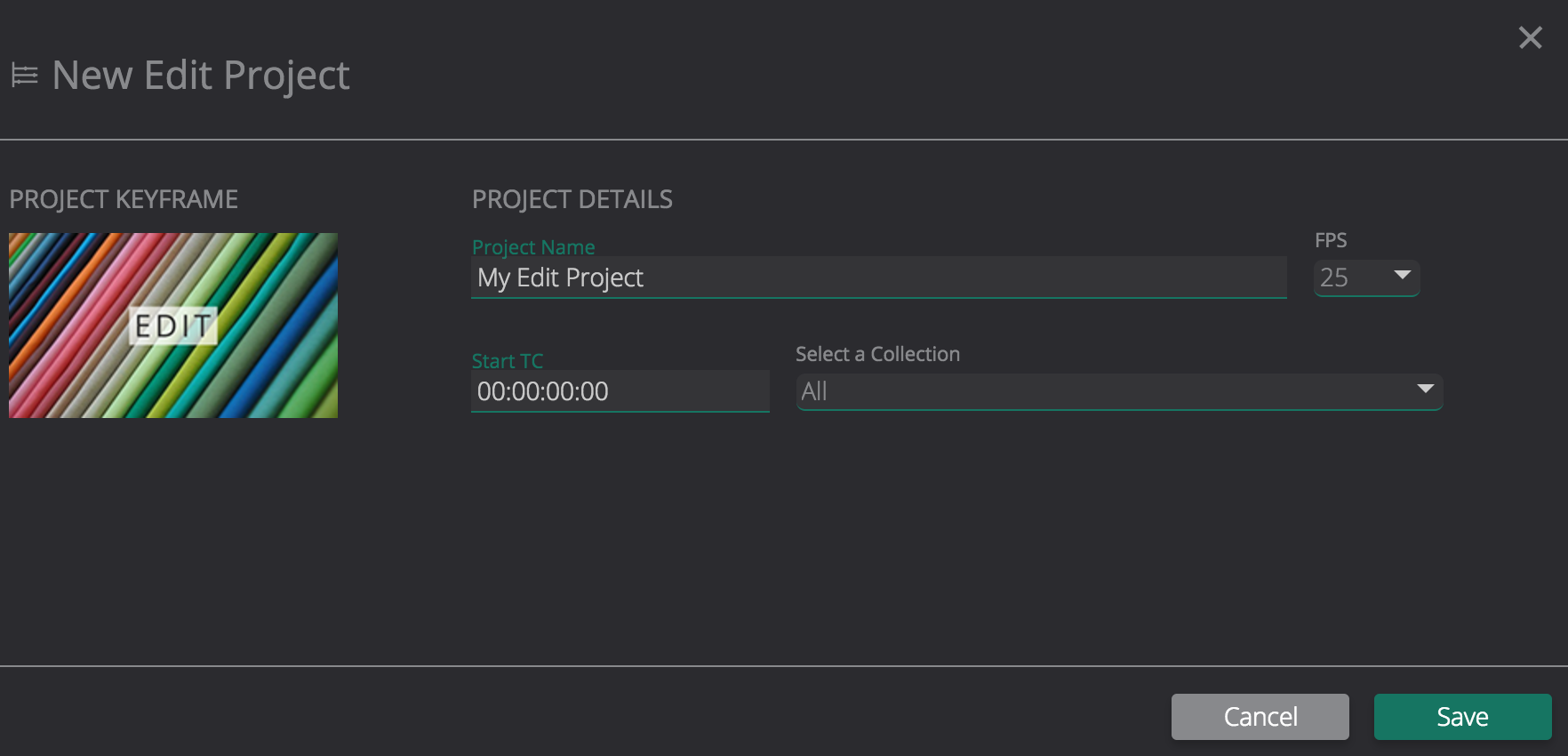1568x756 pixels.
Task: Click the Select a Collection label
Action: [877, 354]
